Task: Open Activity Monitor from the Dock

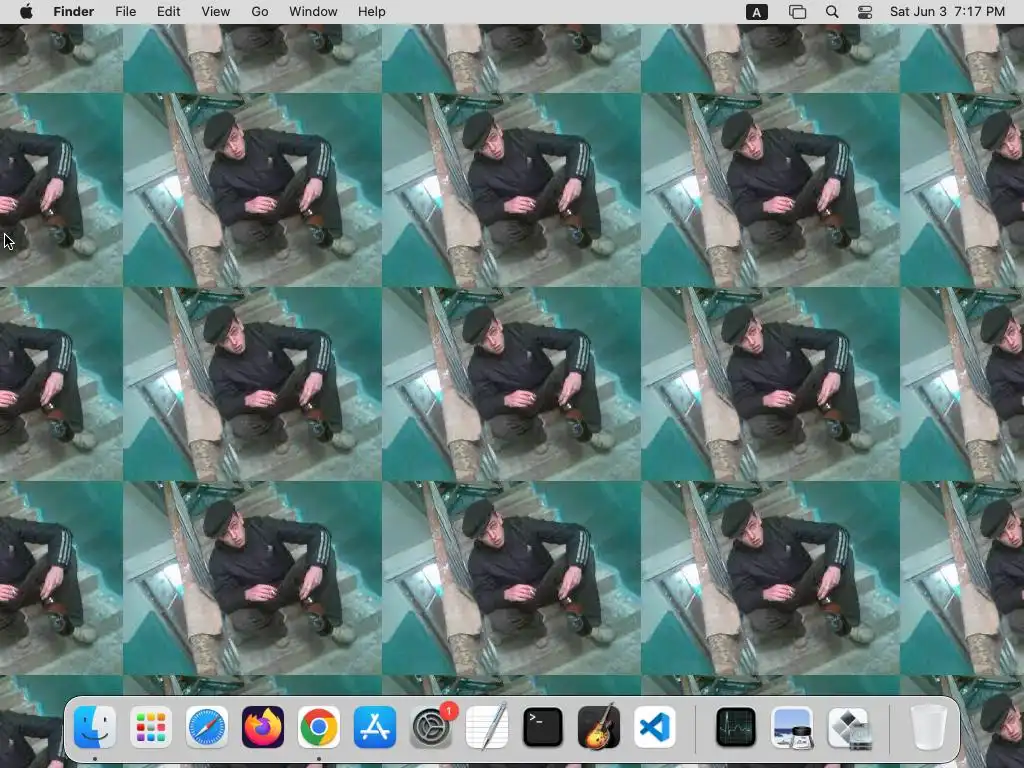Action: [x=736, y=727]
